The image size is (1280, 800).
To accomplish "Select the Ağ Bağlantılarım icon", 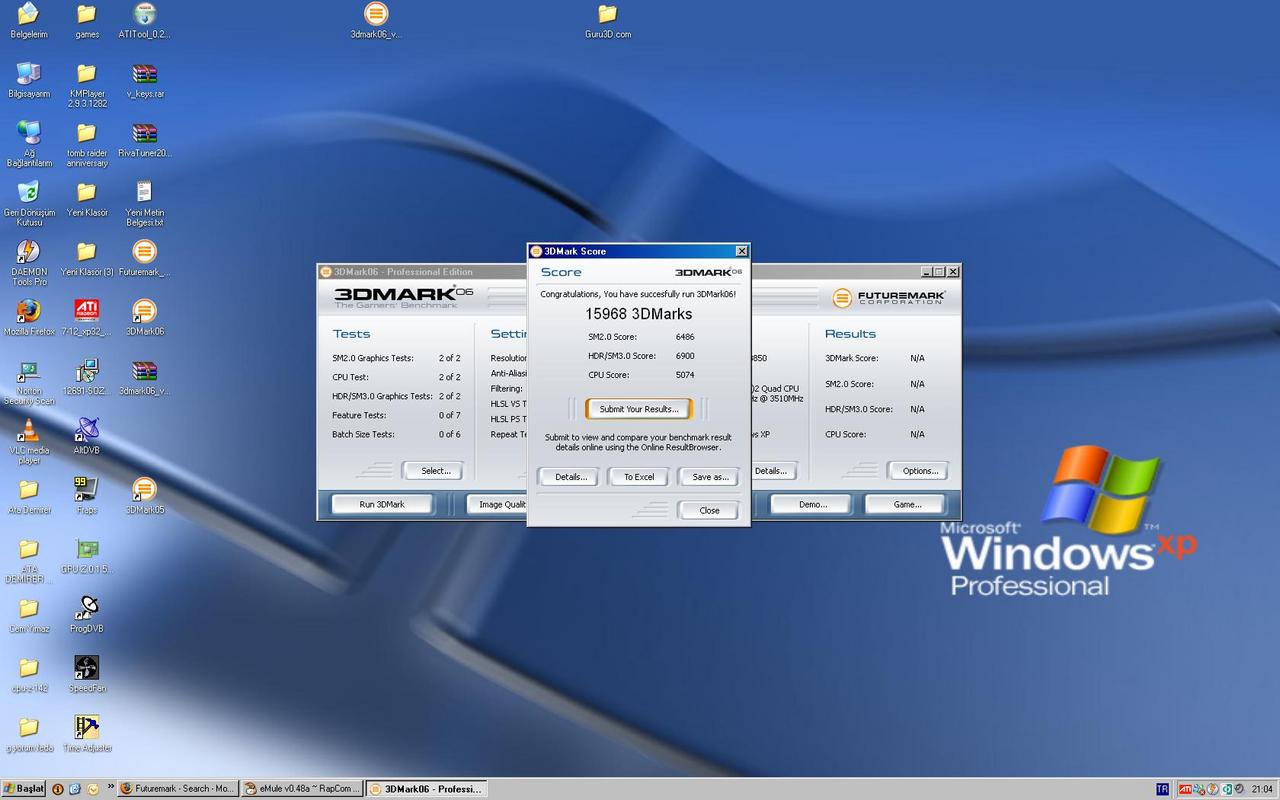I will pyautogui.click(x=29, y=143).
